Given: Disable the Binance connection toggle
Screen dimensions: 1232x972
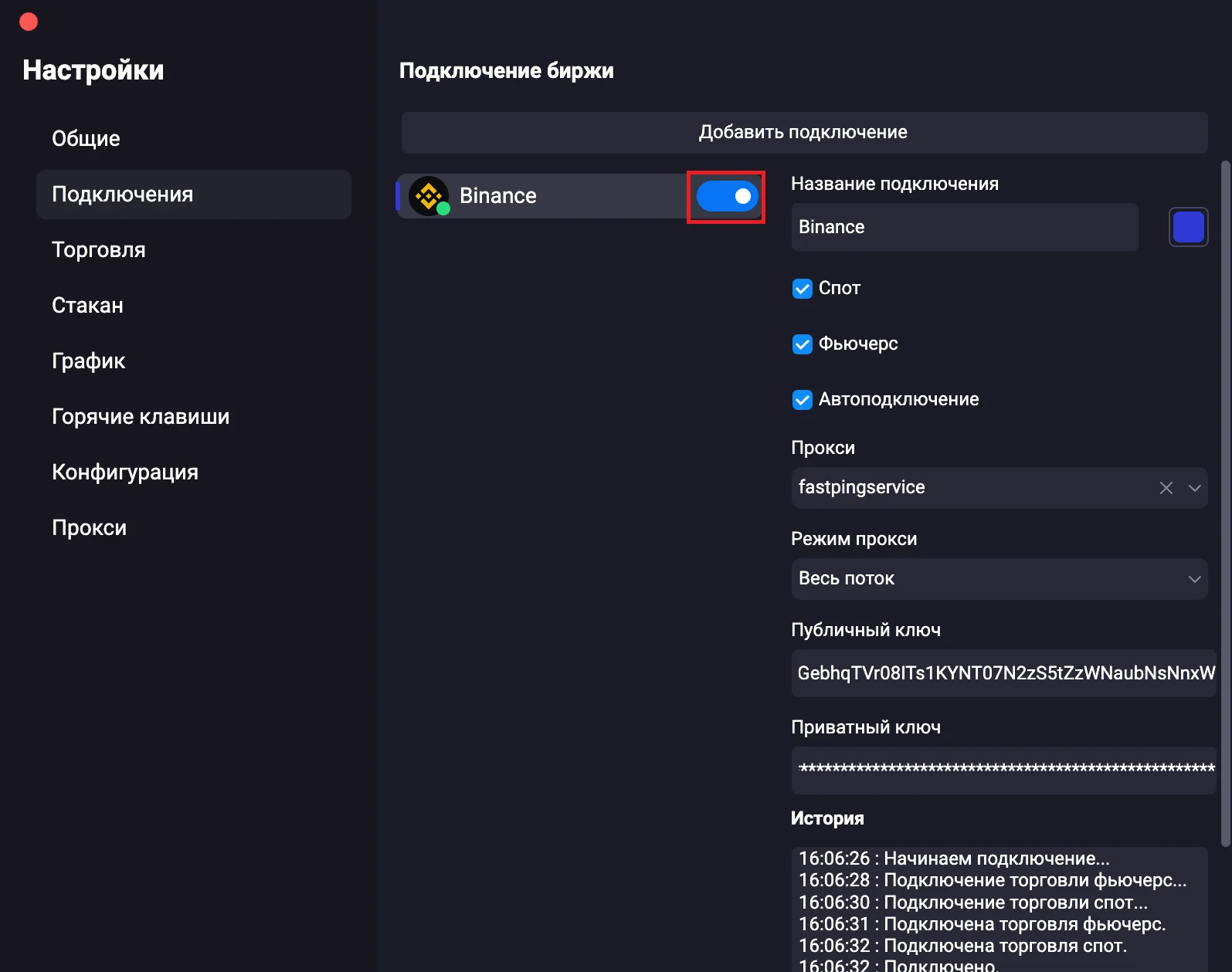Looking at the screenshot, I should 726,197.
